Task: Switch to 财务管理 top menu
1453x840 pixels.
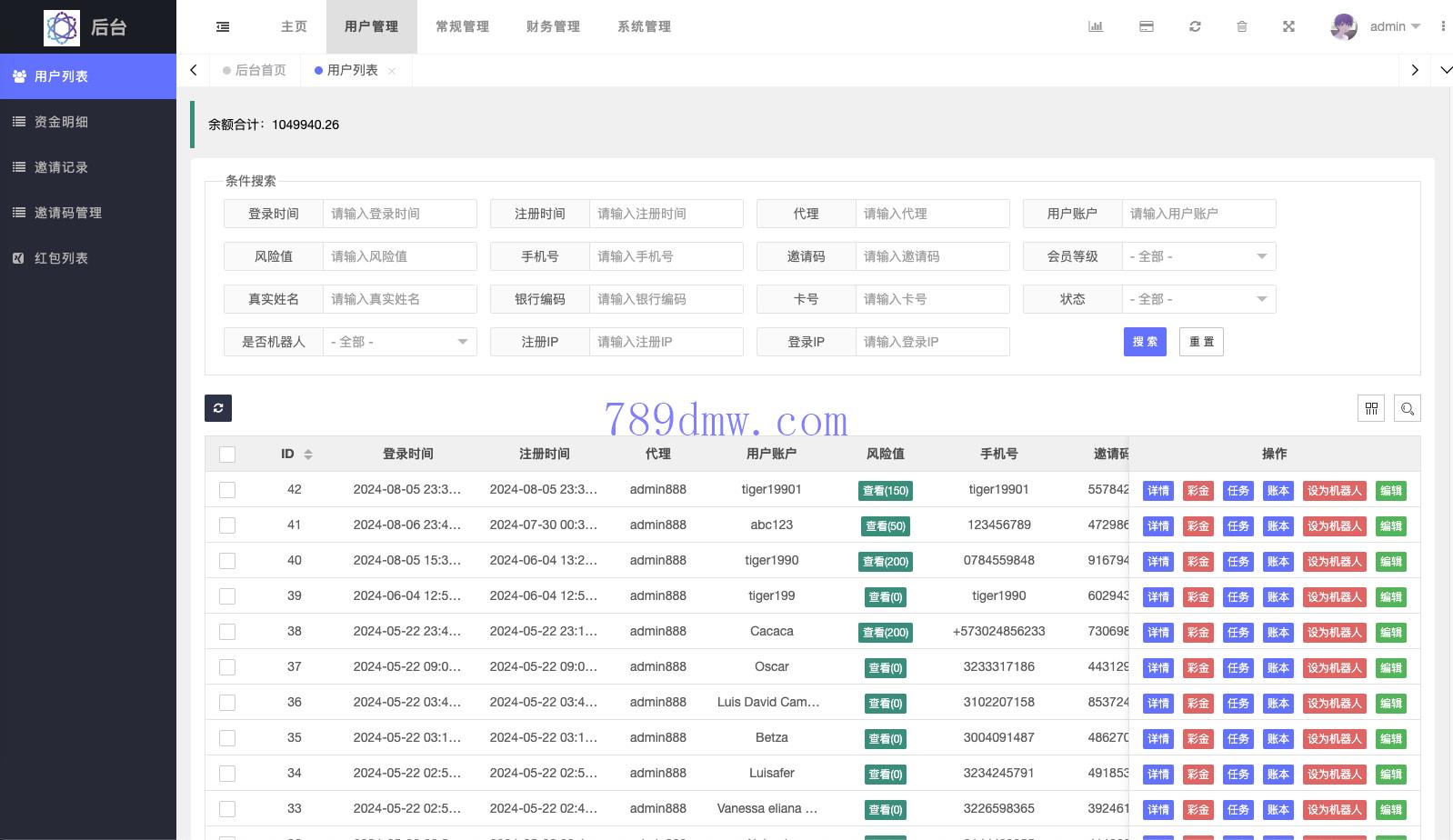Action: pos(553,27)
